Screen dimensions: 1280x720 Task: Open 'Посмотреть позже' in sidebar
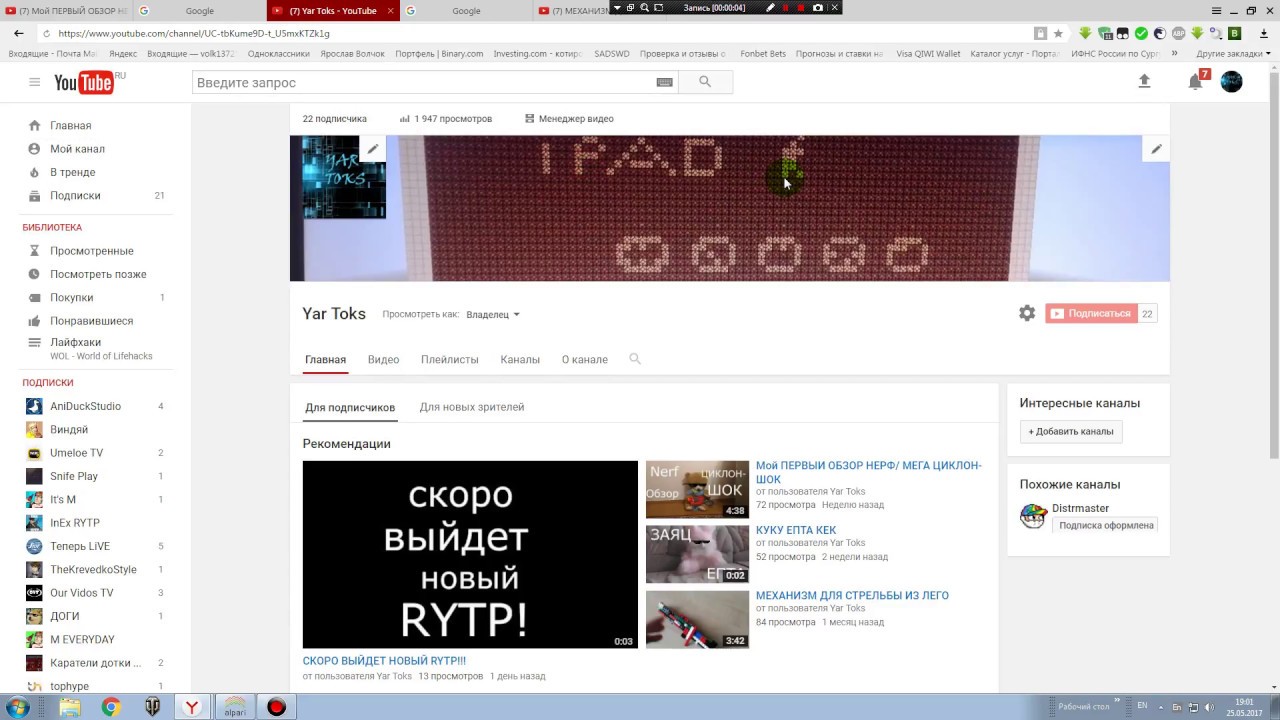(96, 274)
